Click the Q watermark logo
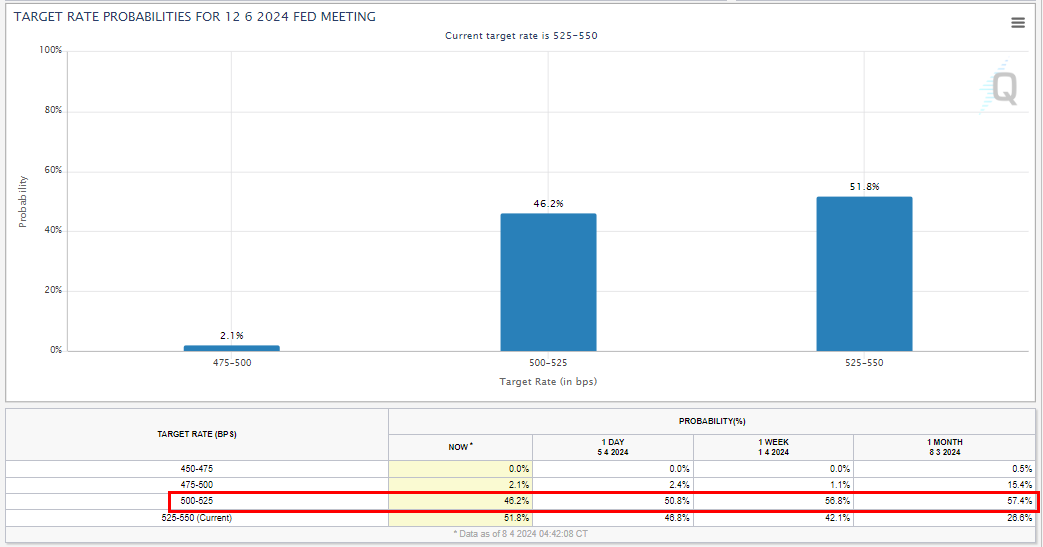Screen dimensions: 1043x547 pyautogui.click(x=999, y=87)
